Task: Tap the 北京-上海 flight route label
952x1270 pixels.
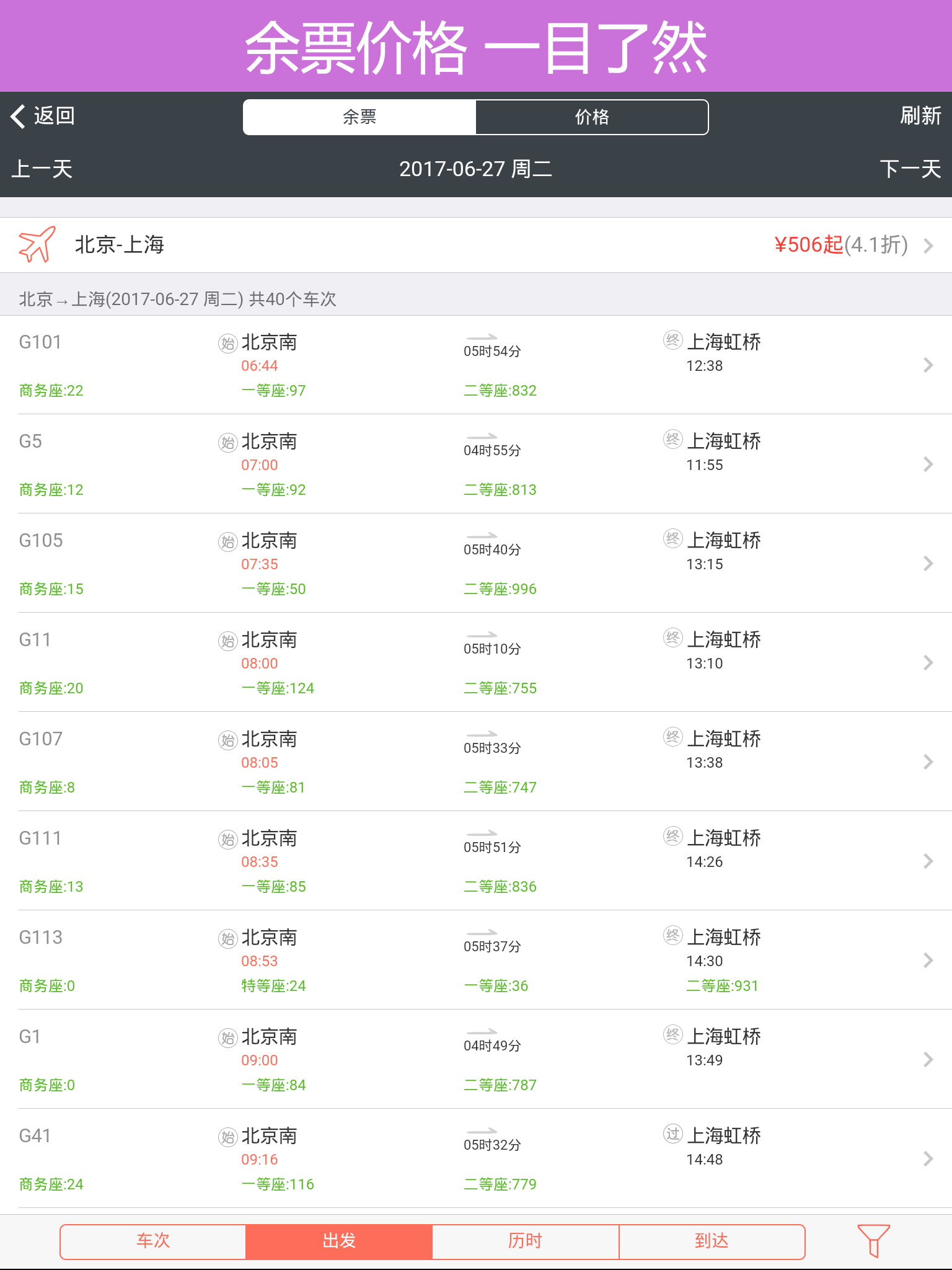Action: [120, 245]
